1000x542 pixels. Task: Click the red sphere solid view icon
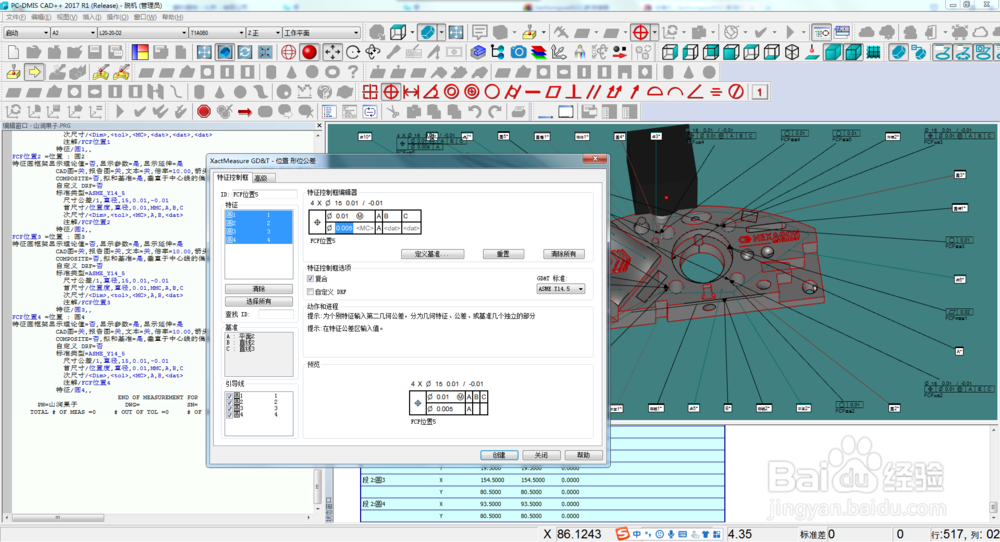point(309,52)
